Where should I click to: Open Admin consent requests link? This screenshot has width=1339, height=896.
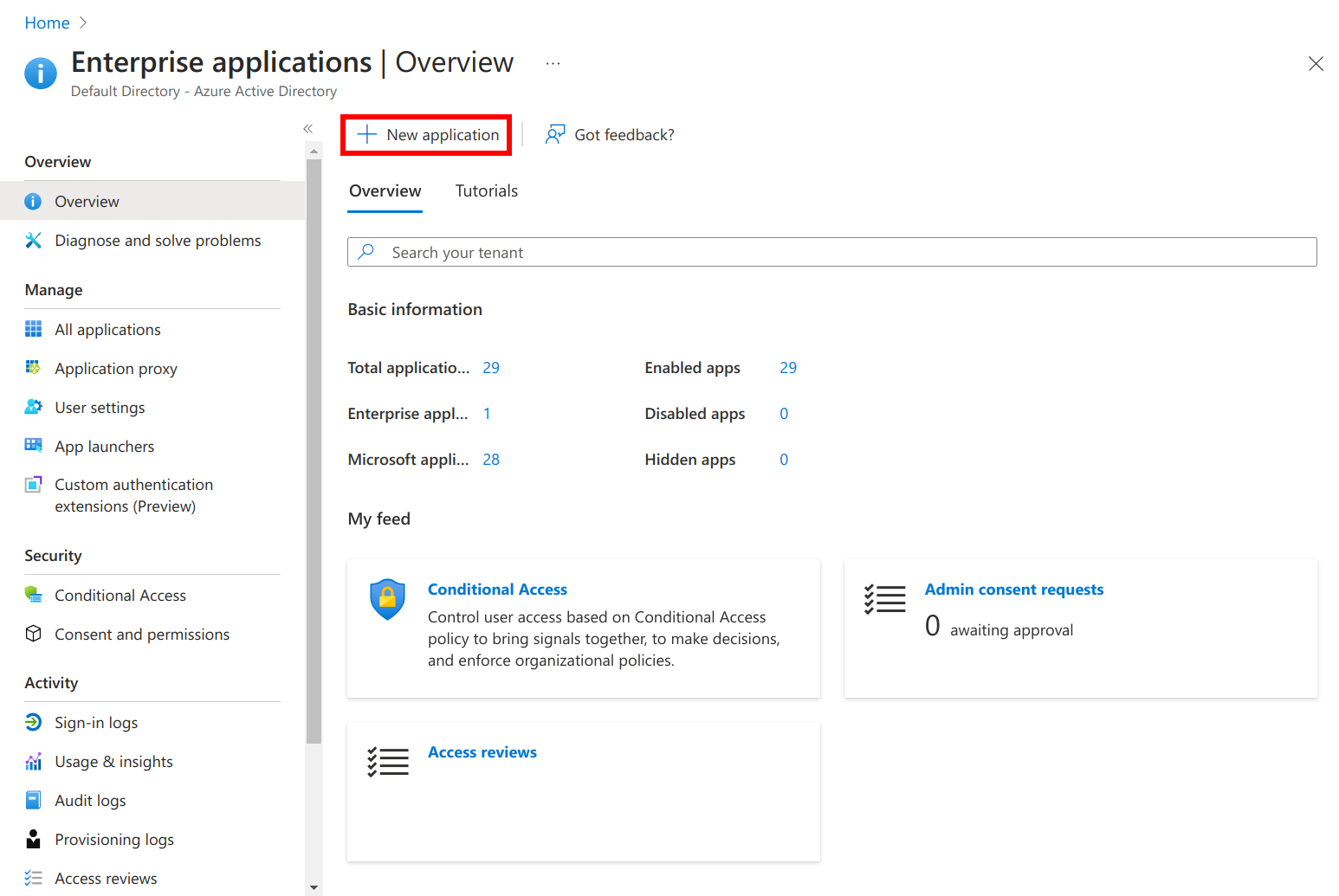pos(1013,589)
